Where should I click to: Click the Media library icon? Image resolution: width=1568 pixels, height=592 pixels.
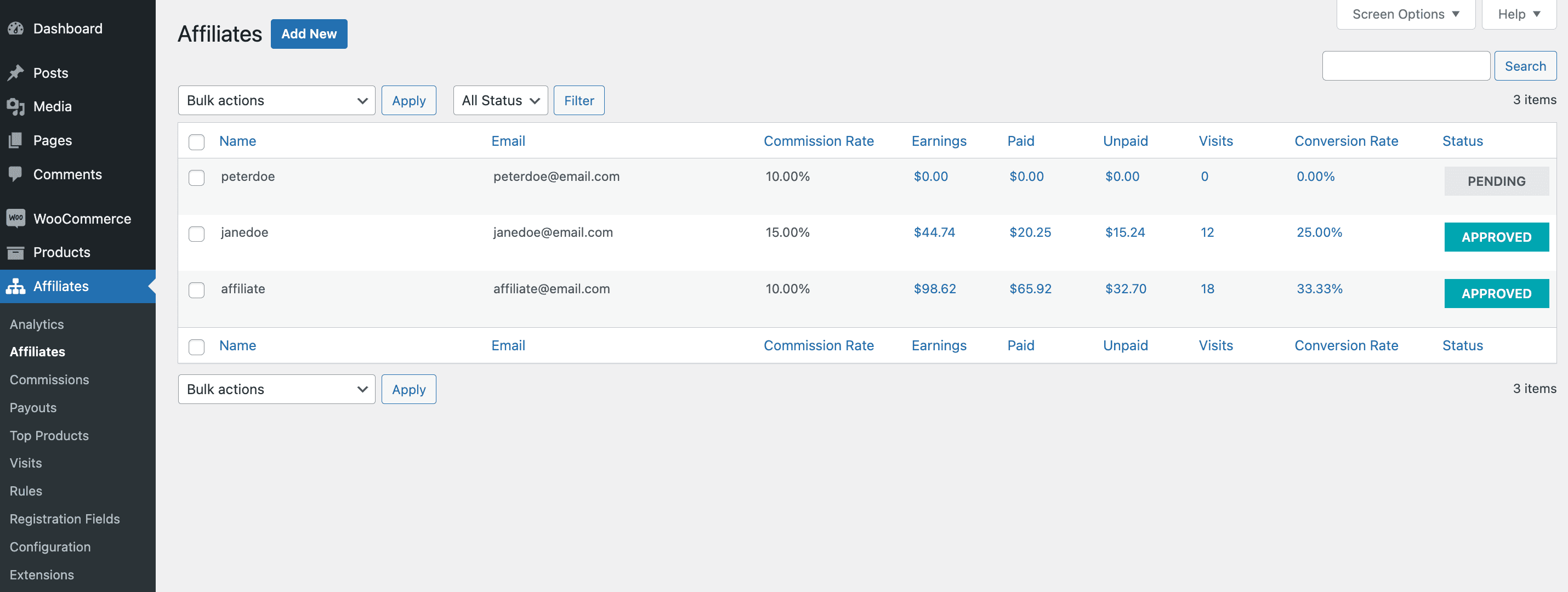coord(16,106)
